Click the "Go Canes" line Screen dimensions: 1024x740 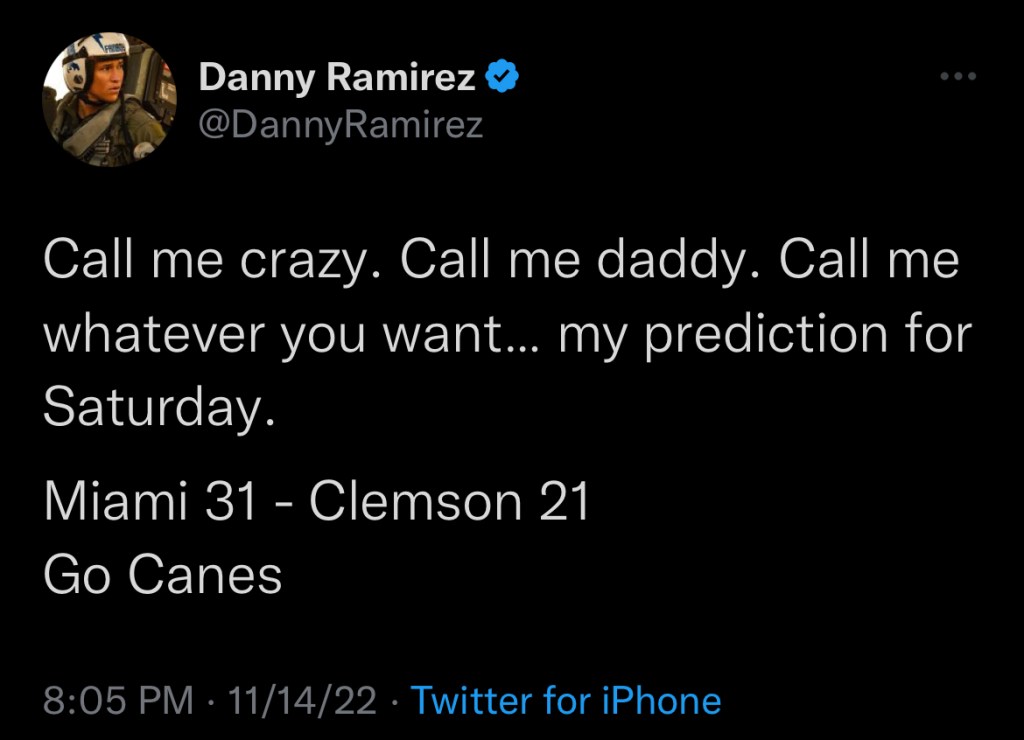(x=162, y=574)
